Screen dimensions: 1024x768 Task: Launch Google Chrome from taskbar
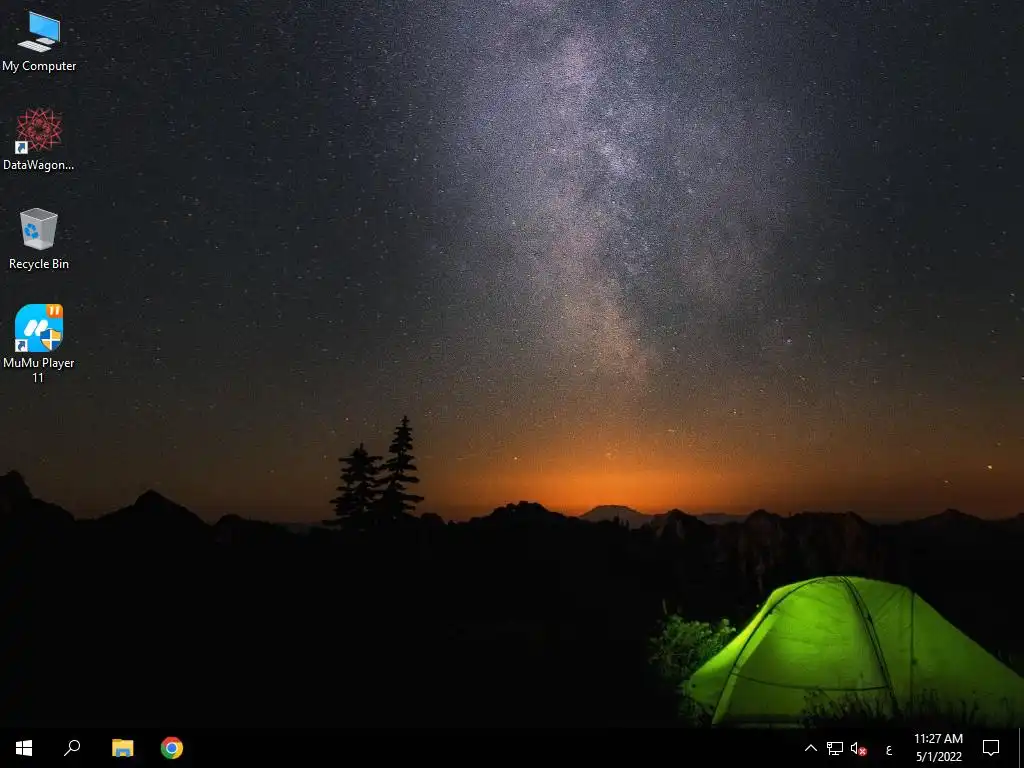pyautogui.click(x=172, y=748)
